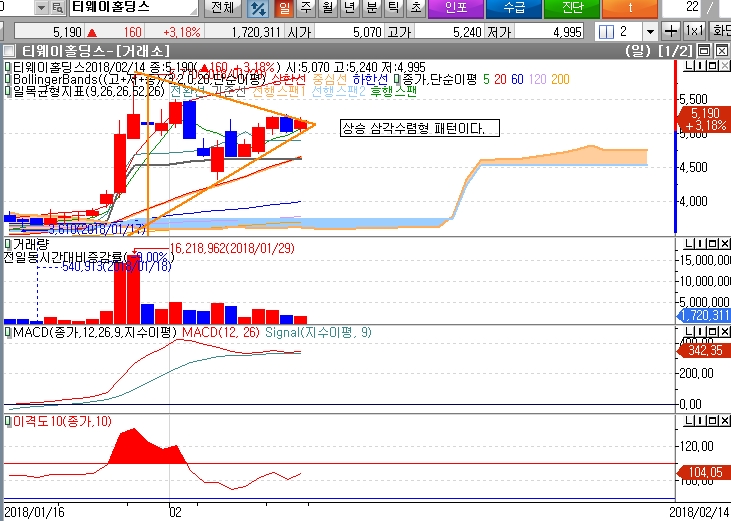Expand the chart split count dropdown
731x521 pixels.
point(650,32)
